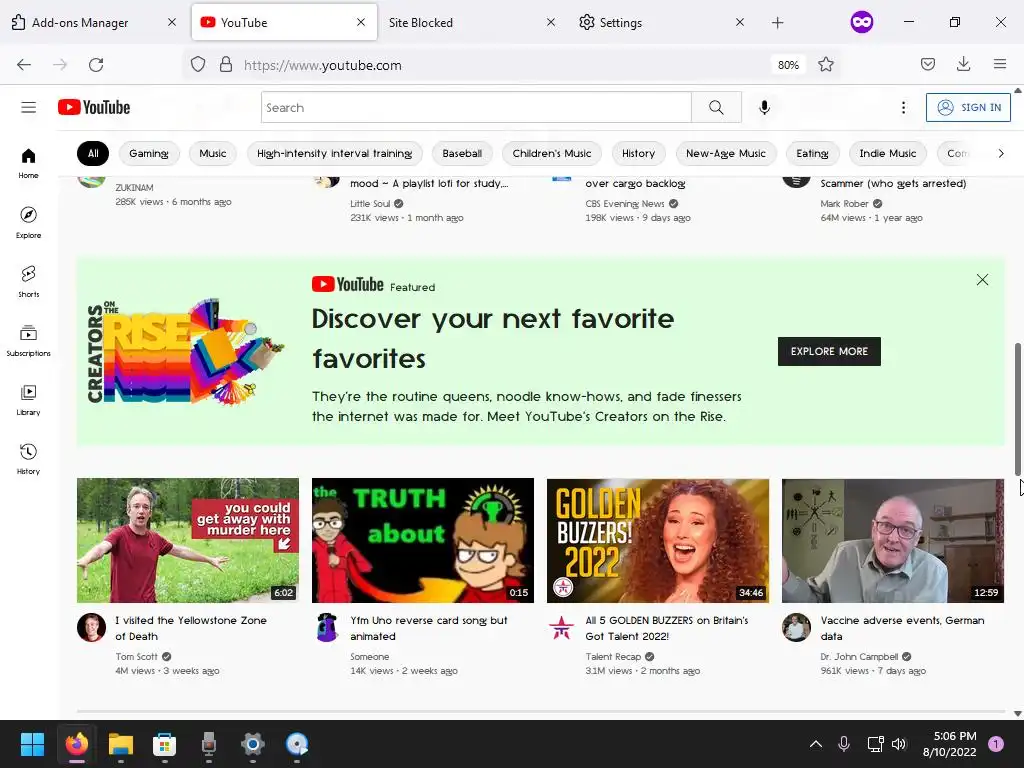Go back with browser back arrow
The image size is (1024, 768).
point(24,64)
